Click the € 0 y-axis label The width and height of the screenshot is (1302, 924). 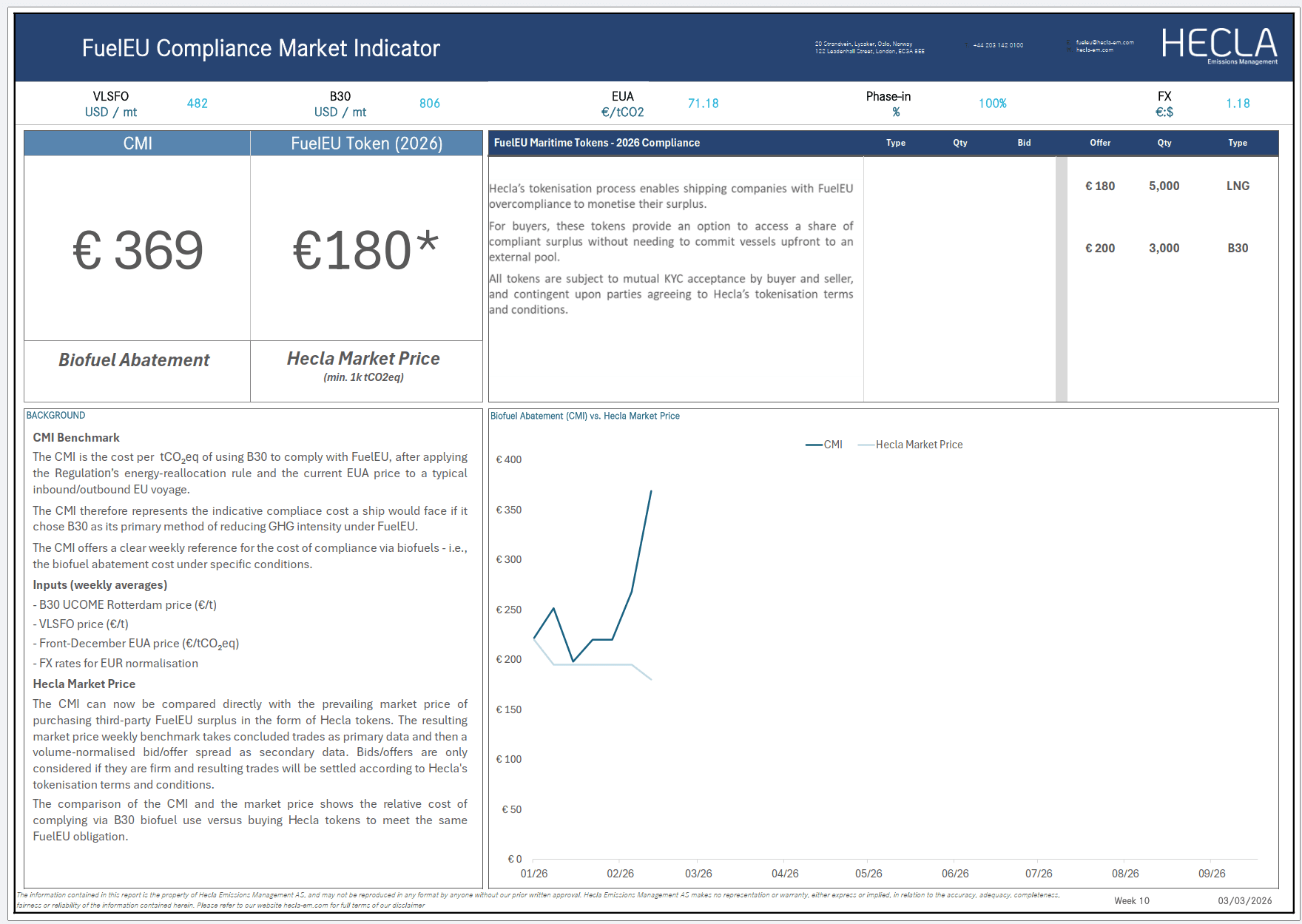tap(515, 859)
